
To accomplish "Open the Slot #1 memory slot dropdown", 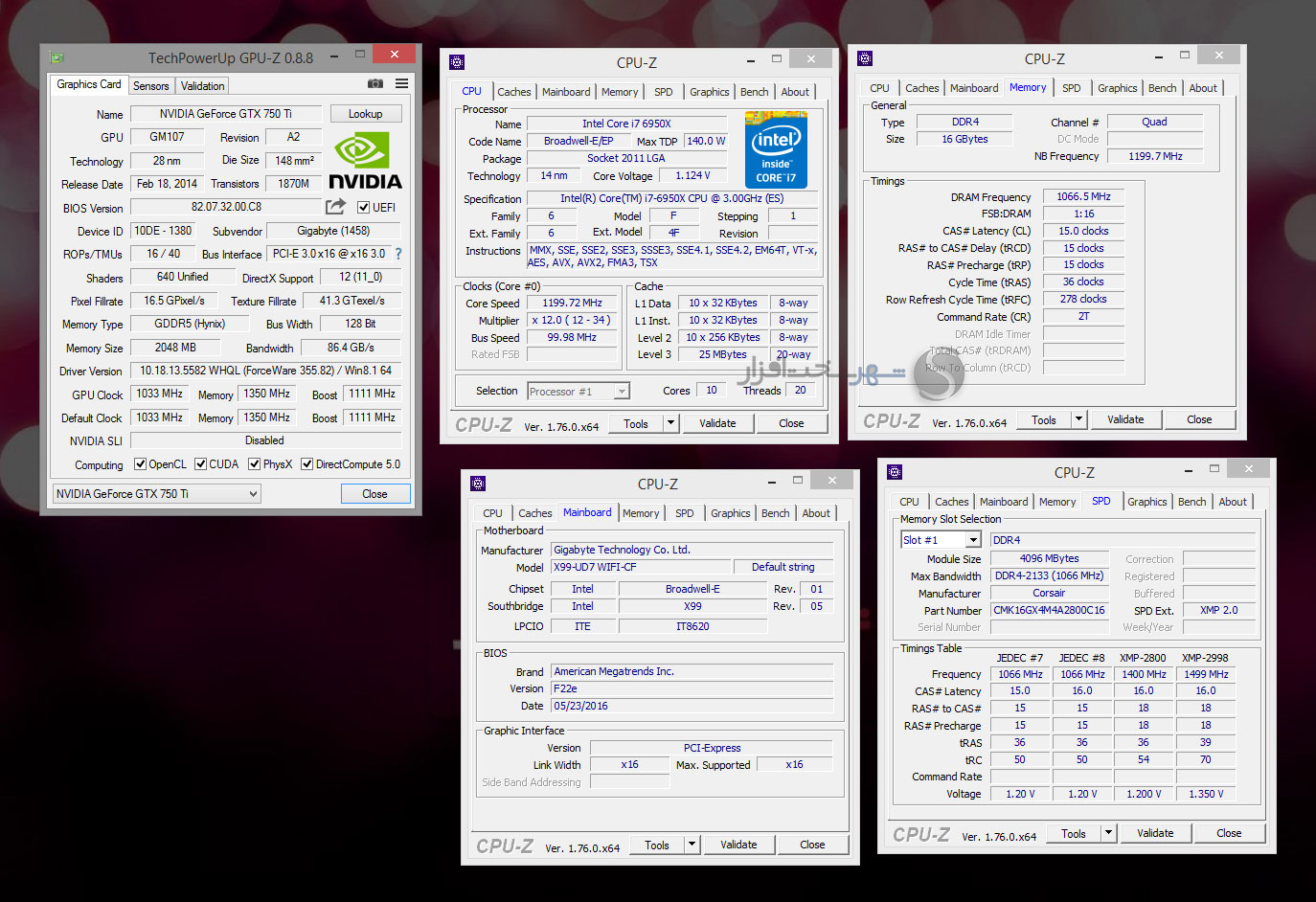I will click(x=973, y=540).
